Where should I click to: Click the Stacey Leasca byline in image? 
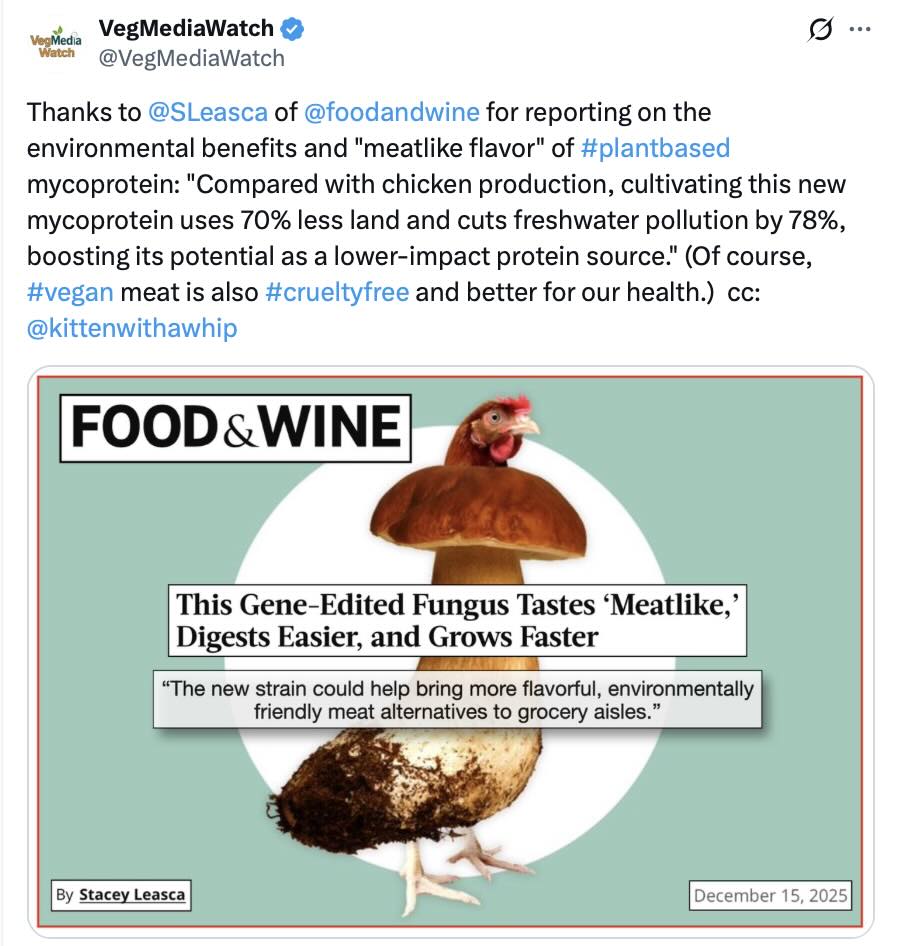click(x=121, y=894)
